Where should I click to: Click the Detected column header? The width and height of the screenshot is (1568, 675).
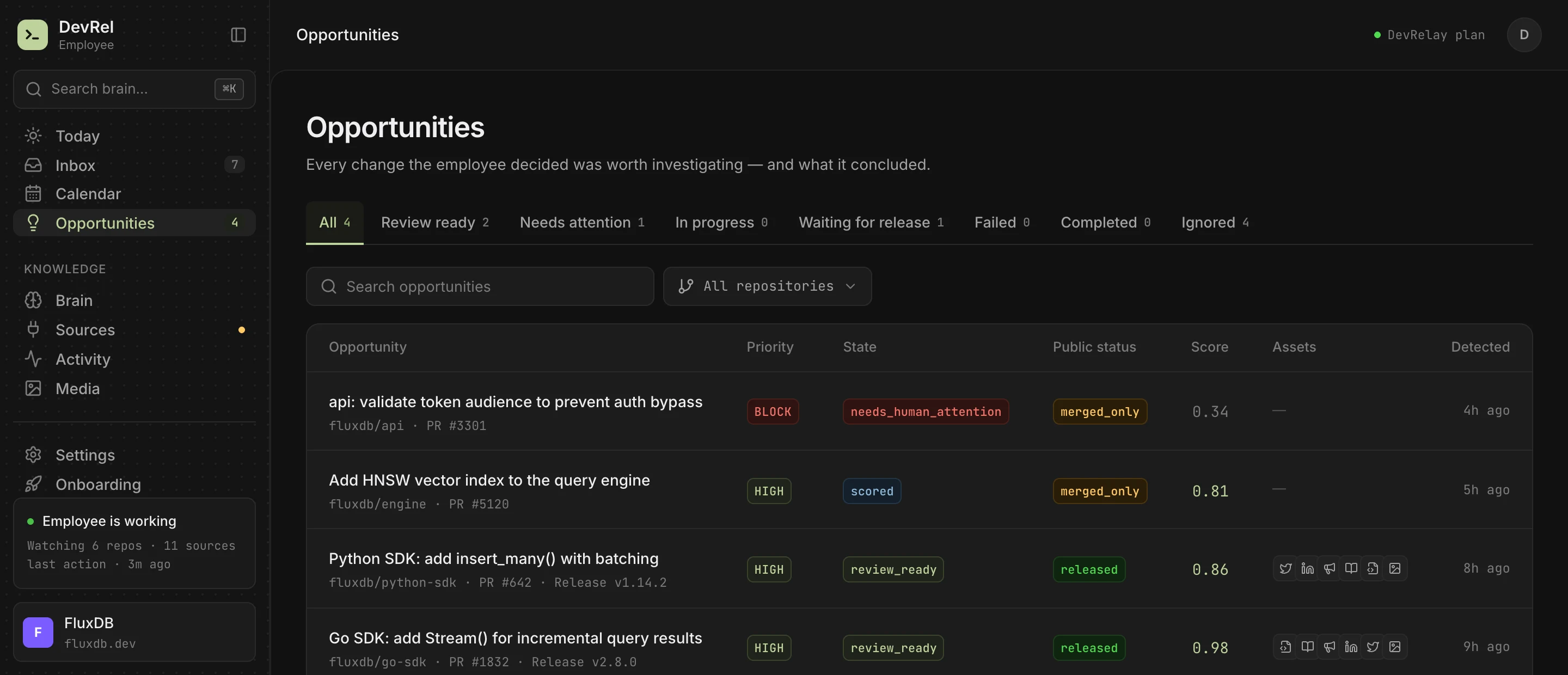(1480, 347)
